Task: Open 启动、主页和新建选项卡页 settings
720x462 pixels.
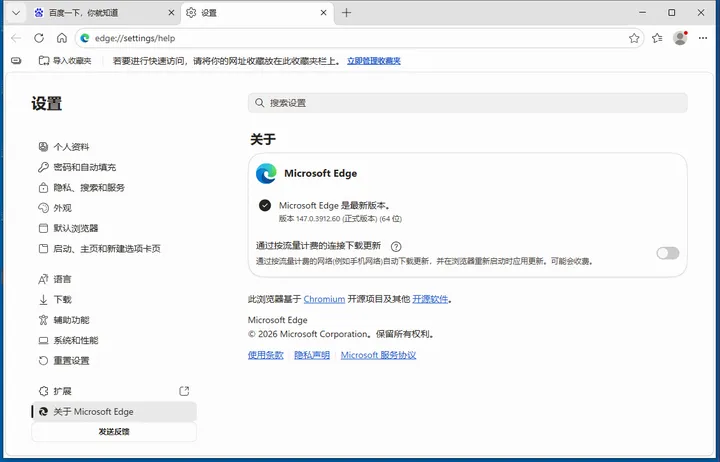Action: point(114,248)
